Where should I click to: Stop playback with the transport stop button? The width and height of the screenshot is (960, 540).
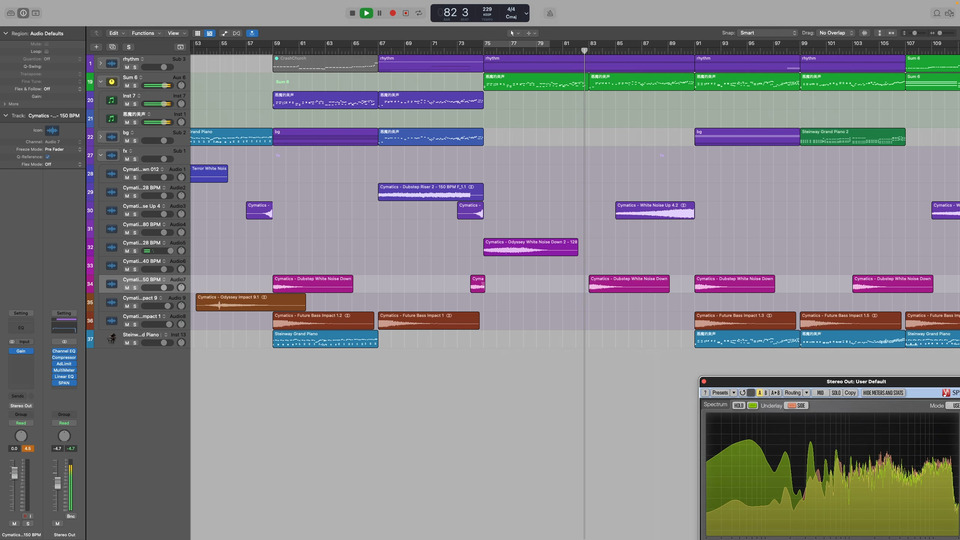click(x=352, y=13)
